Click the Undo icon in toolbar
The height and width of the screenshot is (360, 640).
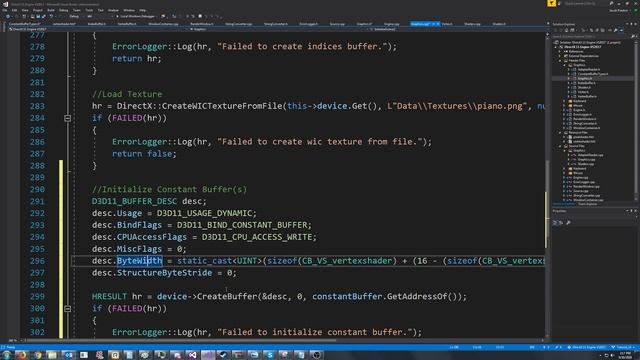[51, 16]
